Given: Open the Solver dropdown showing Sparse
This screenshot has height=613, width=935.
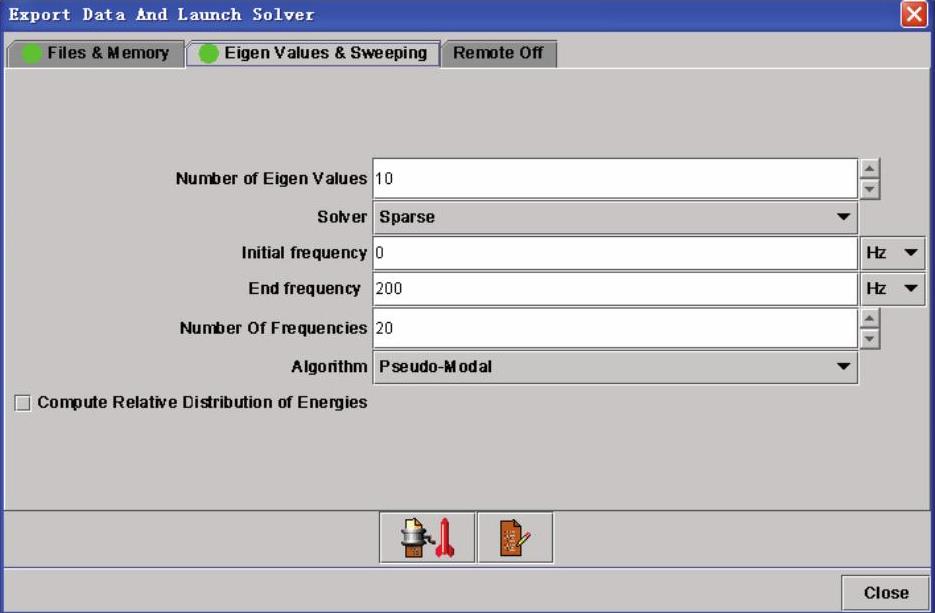Looking at the screenshot, I should pyautogui.click(x=615, y=217).
